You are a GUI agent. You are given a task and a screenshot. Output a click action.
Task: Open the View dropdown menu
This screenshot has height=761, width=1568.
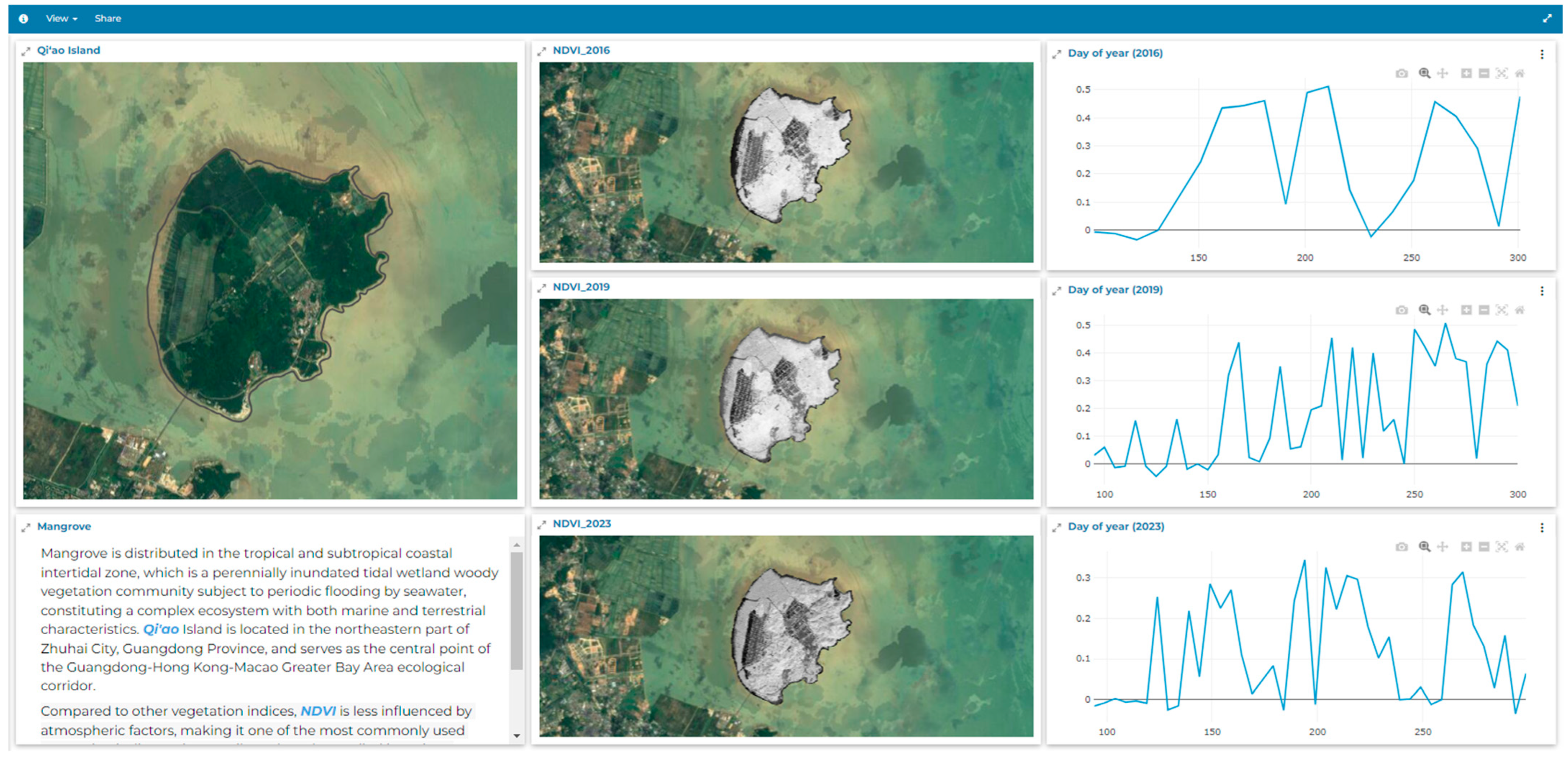[x=61, y=19]
